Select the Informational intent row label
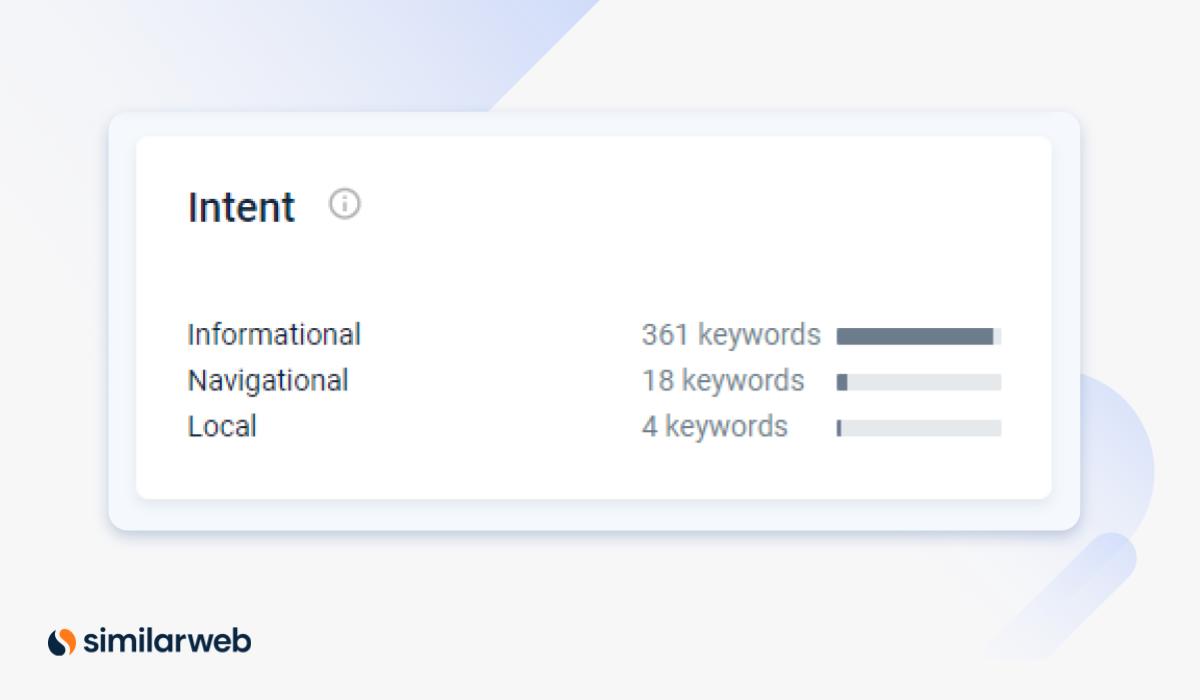 pyautogui.click(x=274, y=335)
